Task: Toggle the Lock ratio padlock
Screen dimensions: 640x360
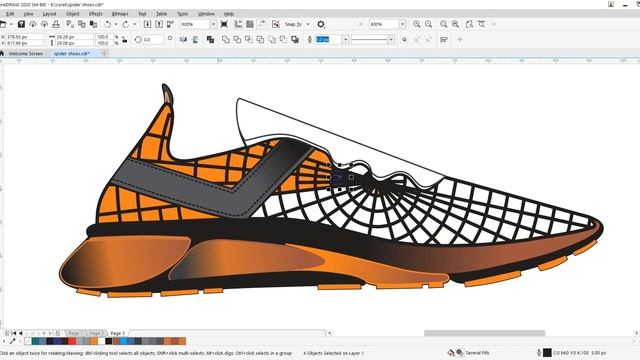Action: [124, 40]
